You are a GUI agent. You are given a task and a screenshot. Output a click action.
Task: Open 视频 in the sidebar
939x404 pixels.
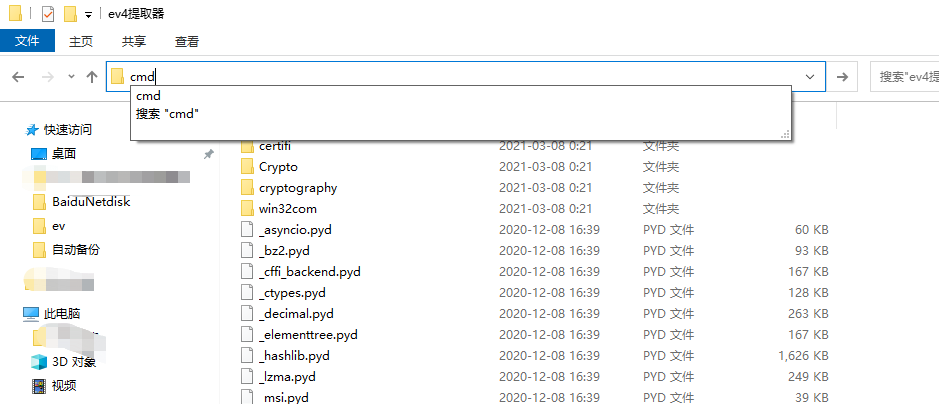[x=63, y=385]
